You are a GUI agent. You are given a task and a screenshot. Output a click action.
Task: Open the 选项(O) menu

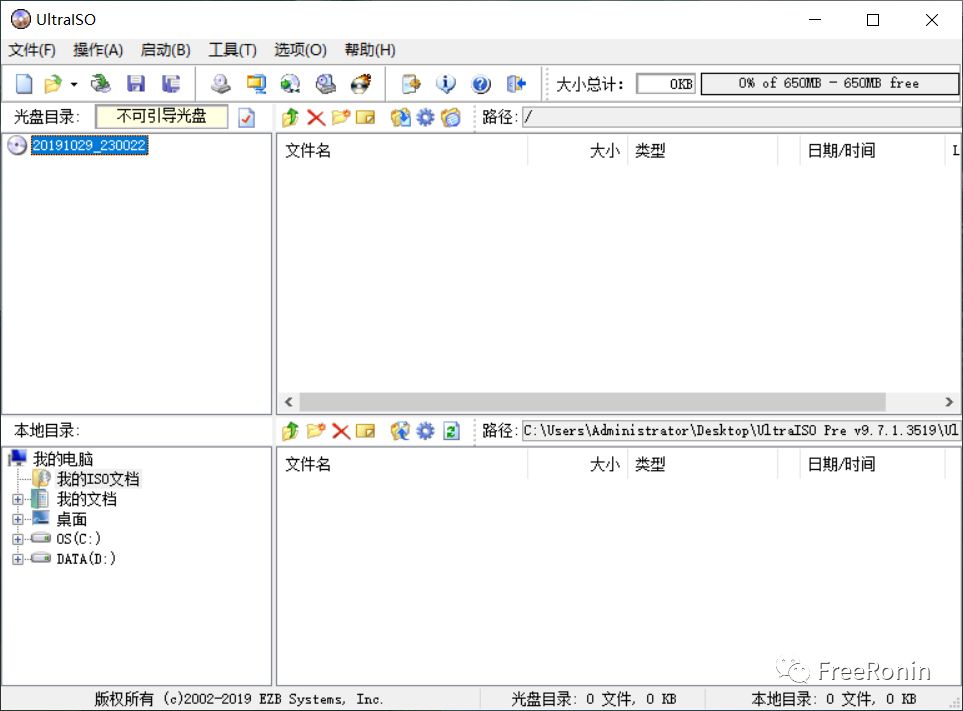pyautogui.click(x=300, y=50)
